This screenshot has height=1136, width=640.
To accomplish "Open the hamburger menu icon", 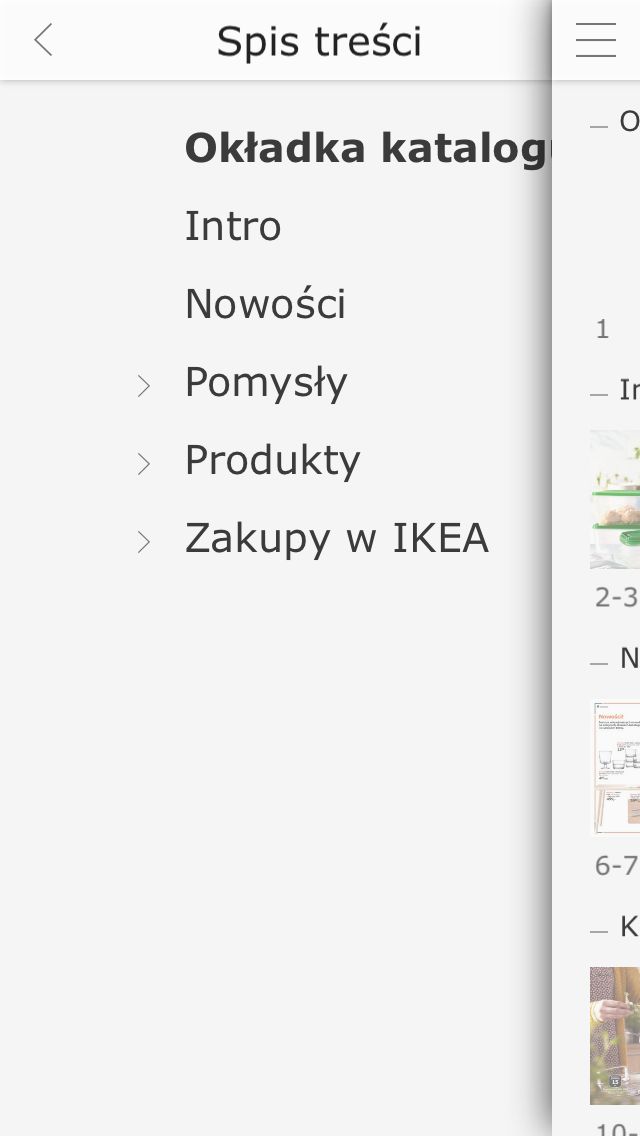I will point(596,40).
